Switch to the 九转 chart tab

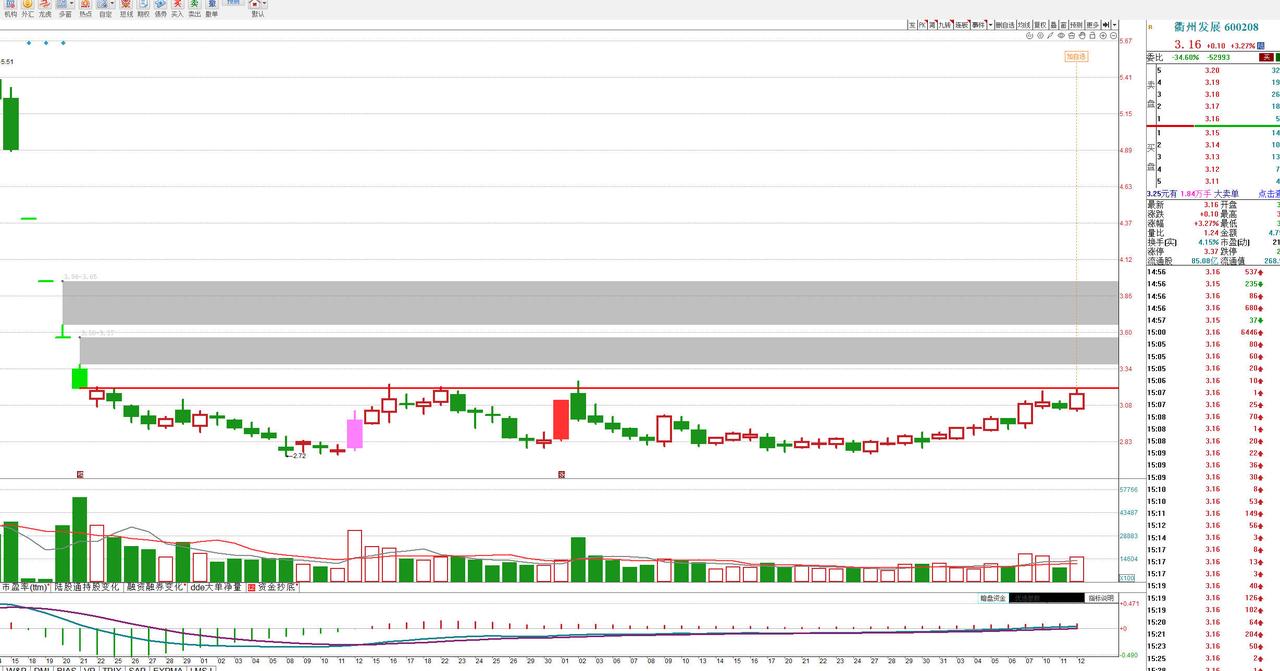[945, 25]
